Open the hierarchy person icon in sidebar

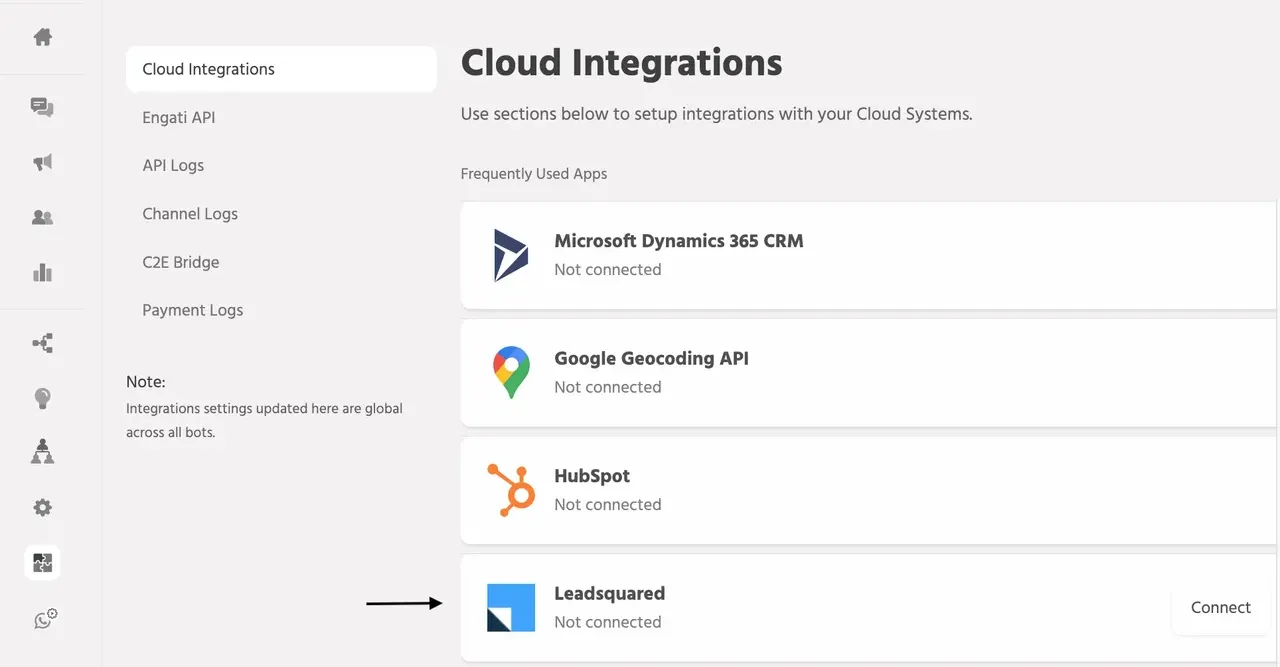point(42,452)
